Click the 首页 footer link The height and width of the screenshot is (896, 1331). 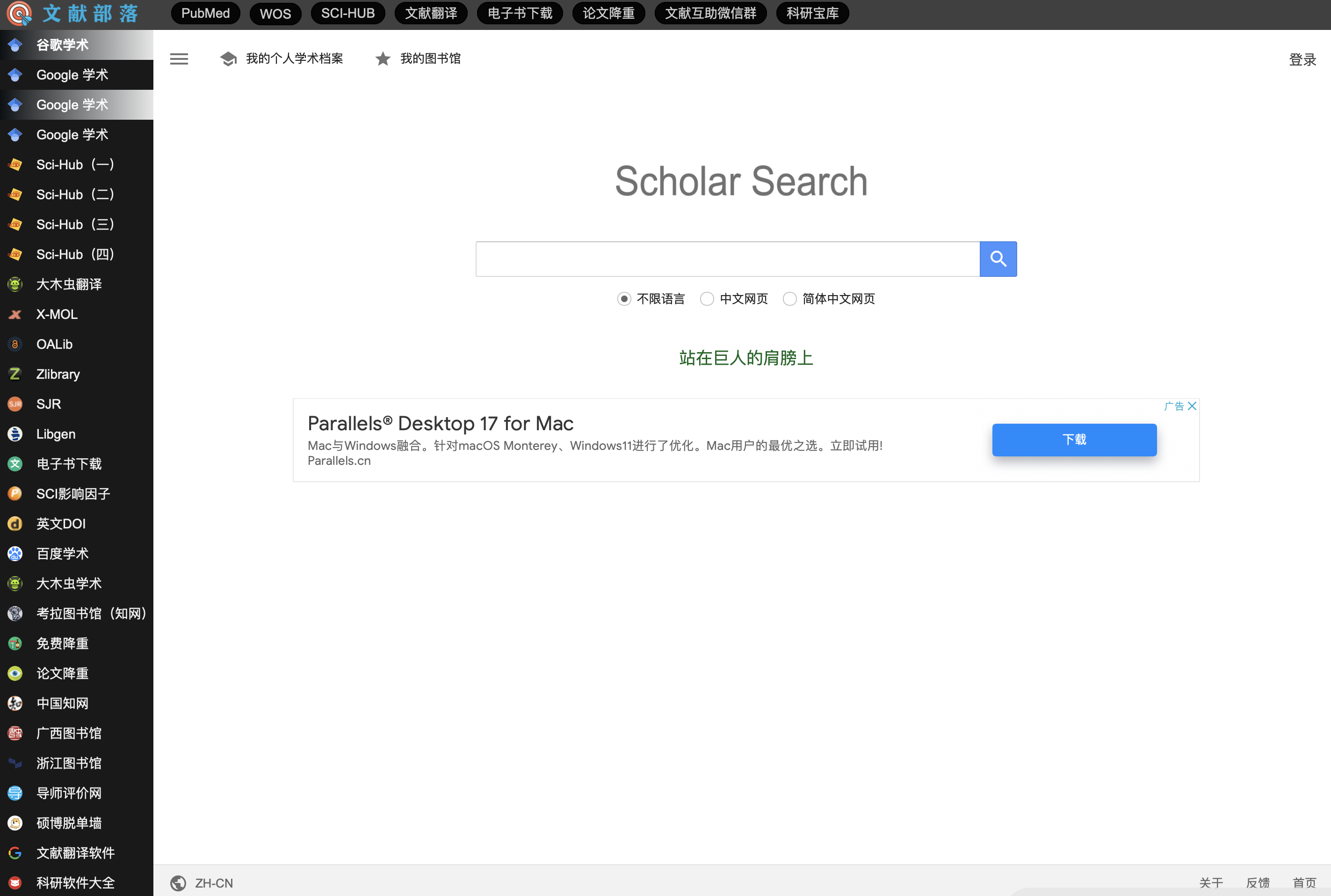pyautogui.click(x=1305, y=883)
